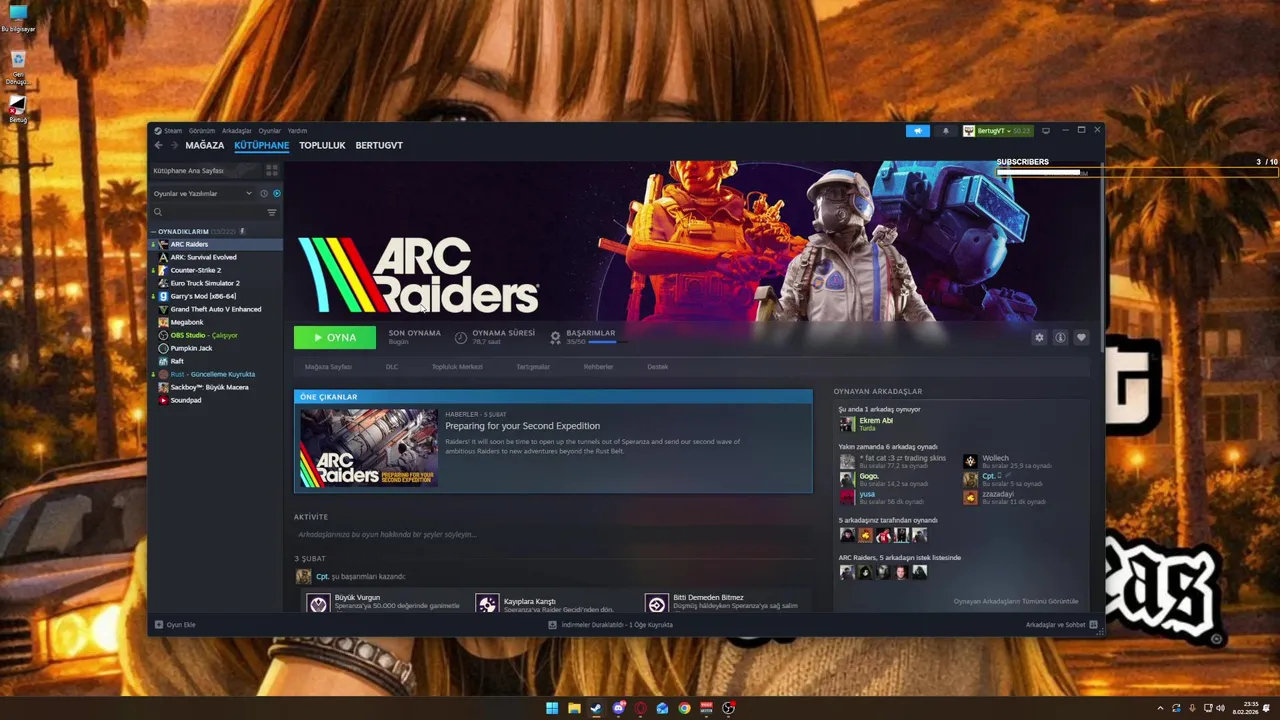Open the Bu bilgisayar desktop icon
Image resolution: width=1280 pixels, height=720 pixels.
tap(18, 18)
